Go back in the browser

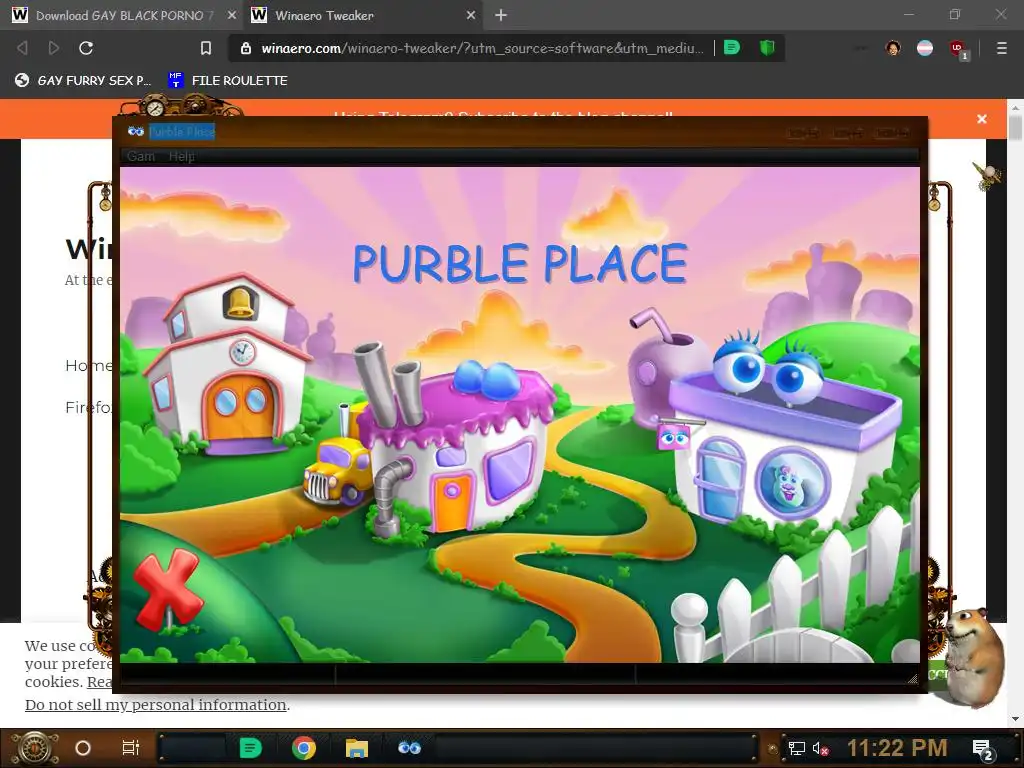22,48
